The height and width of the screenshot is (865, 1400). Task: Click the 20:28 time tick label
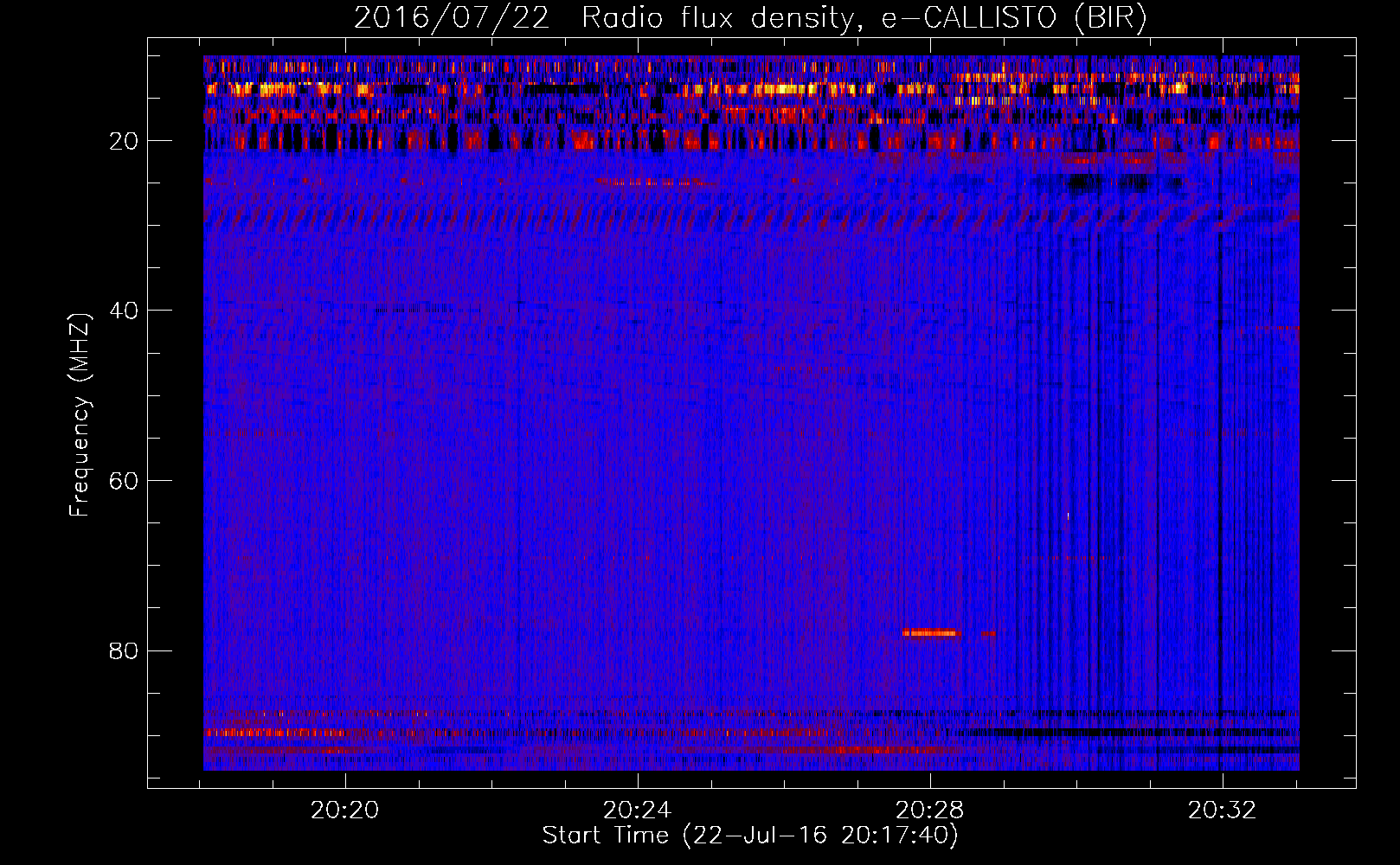pyautogui.click(x=930, y=811)
